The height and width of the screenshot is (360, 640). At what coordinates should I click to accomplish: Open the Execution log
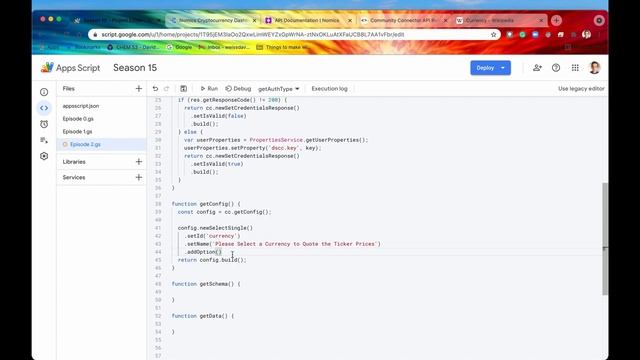point(329,89)
